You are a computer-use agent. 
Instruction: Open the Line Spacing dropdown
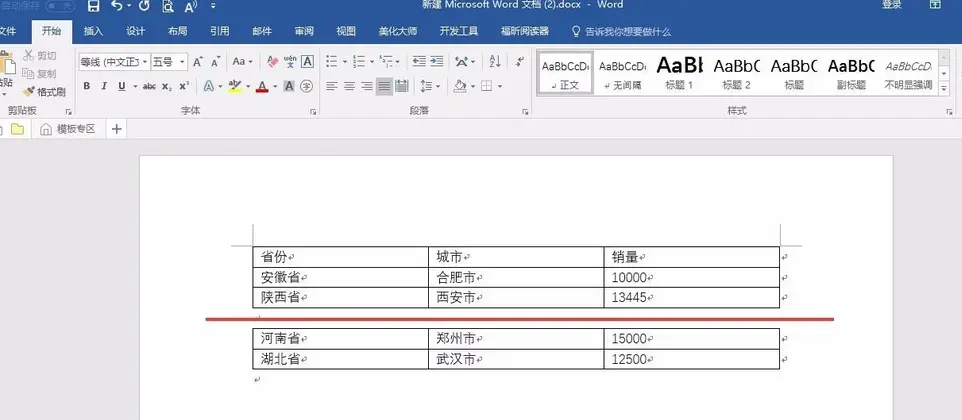pyautogui.click(x=430, y=86)
